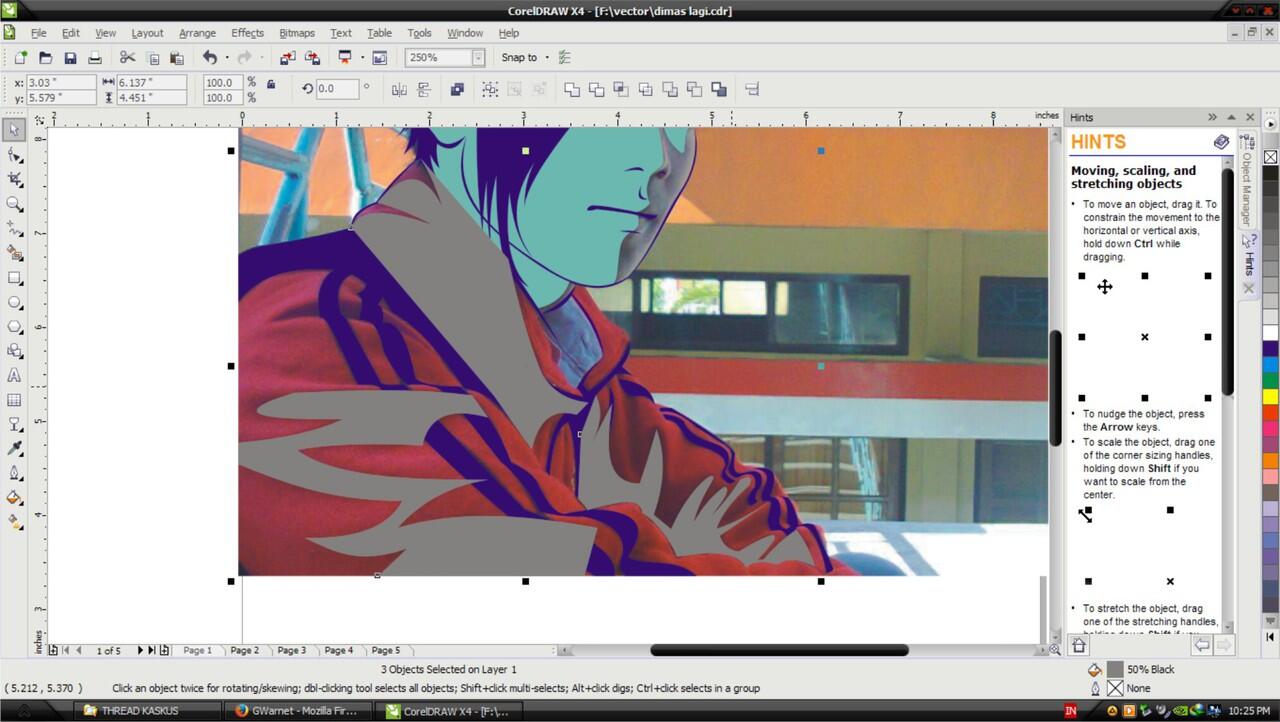
Task: Select the Interactive Blend tool
Action: [x=14, y=425]
